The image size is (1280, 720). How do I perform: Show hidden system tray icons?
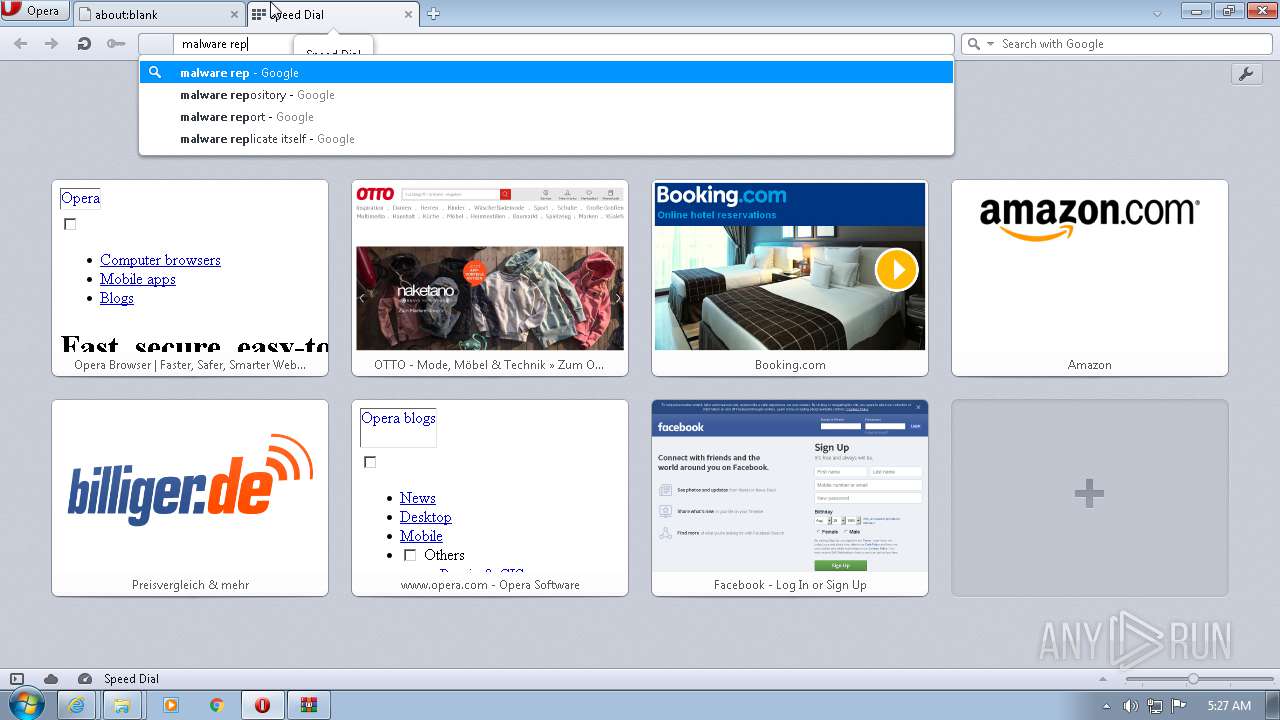[1107, 706]
